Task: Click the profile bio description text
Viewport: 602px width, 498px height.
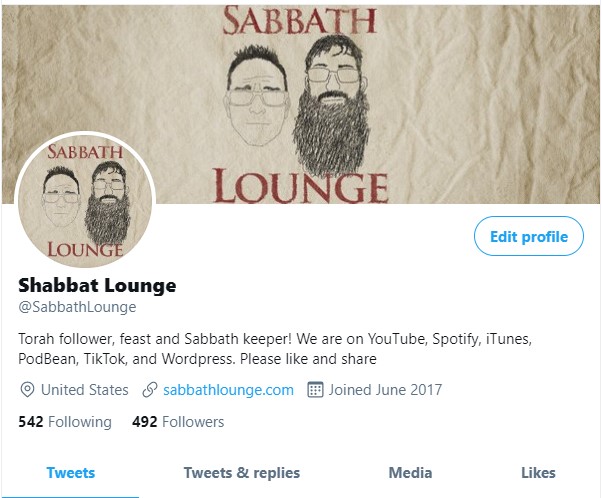Action: coord(275,349)
